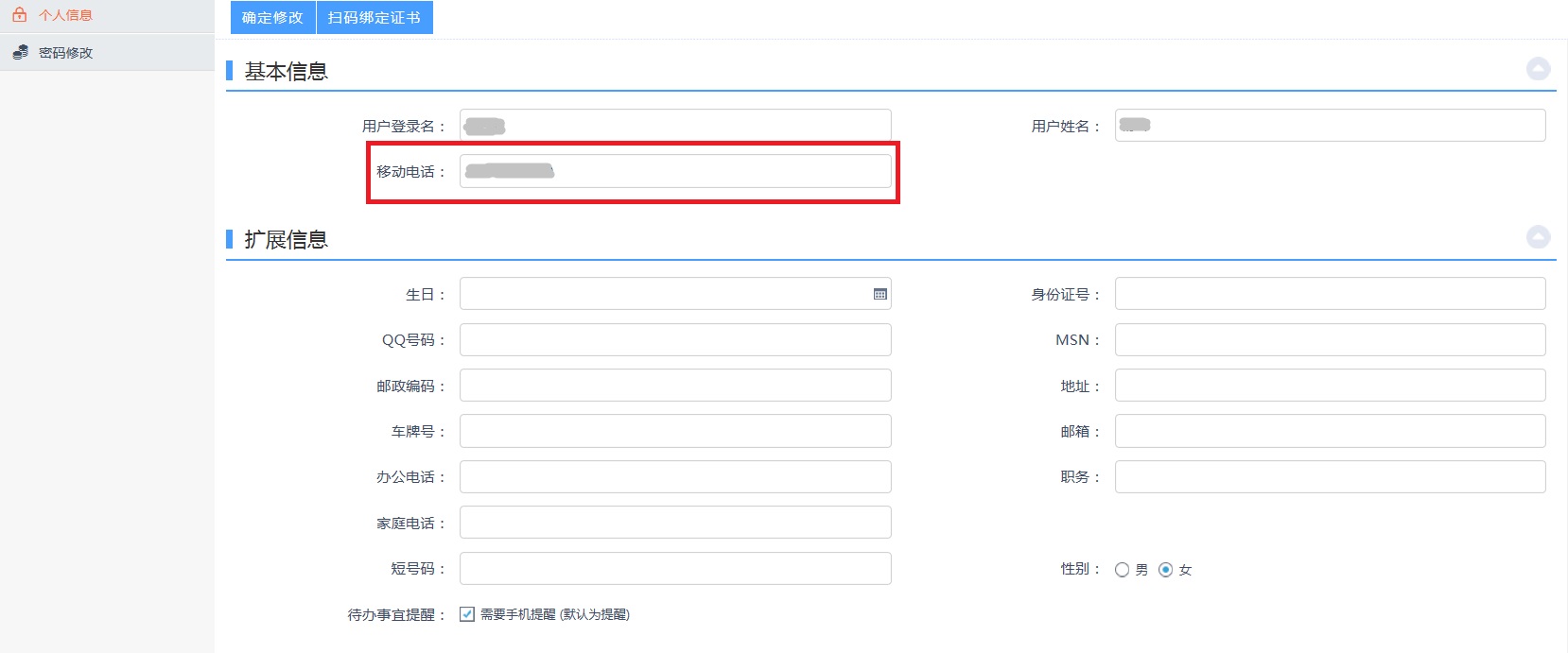Click into the 身份证号 field
This screenshot has width=1568, height=653.
tap(1330, 294)
